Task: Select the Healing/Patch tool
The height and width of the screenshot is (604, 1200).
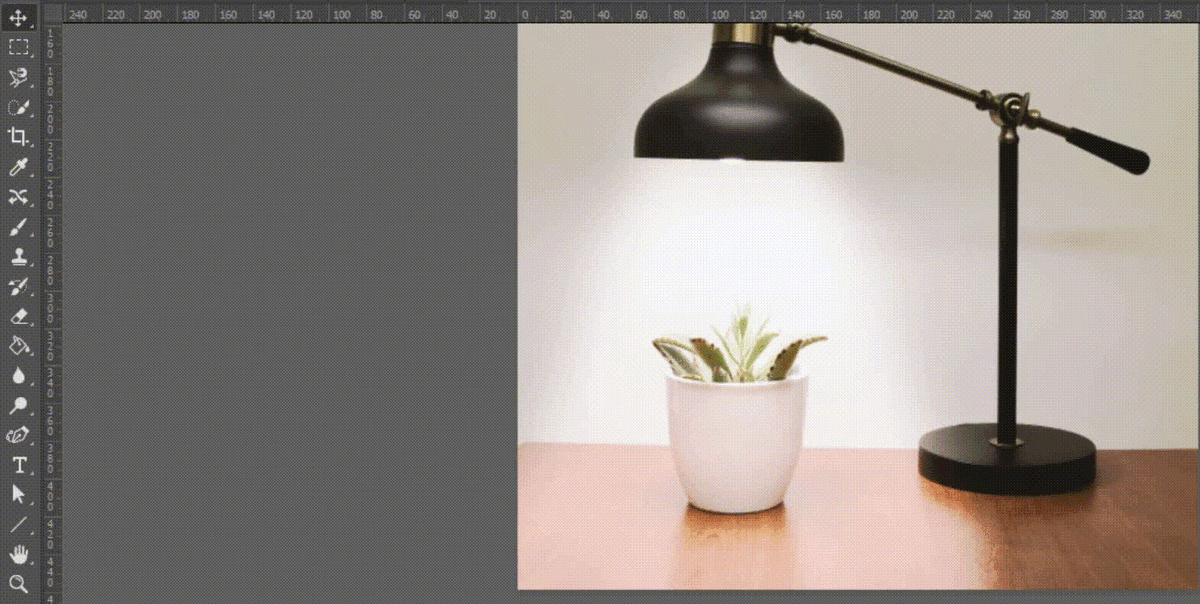Action: (x=19, y=197)
